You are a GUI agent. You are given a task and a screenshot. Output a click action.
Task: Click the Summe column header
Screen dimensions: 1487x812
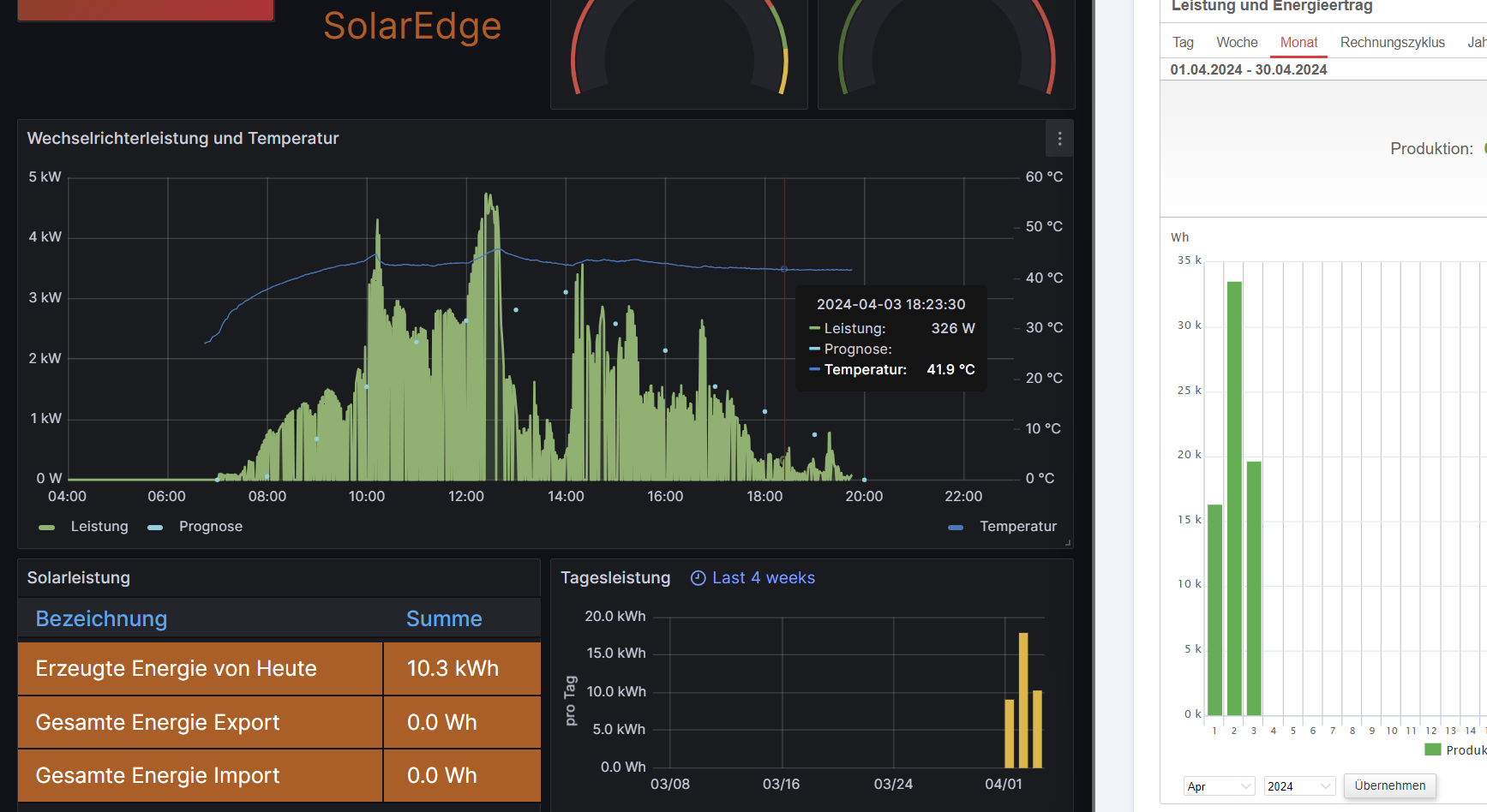(x=444, y=618)
